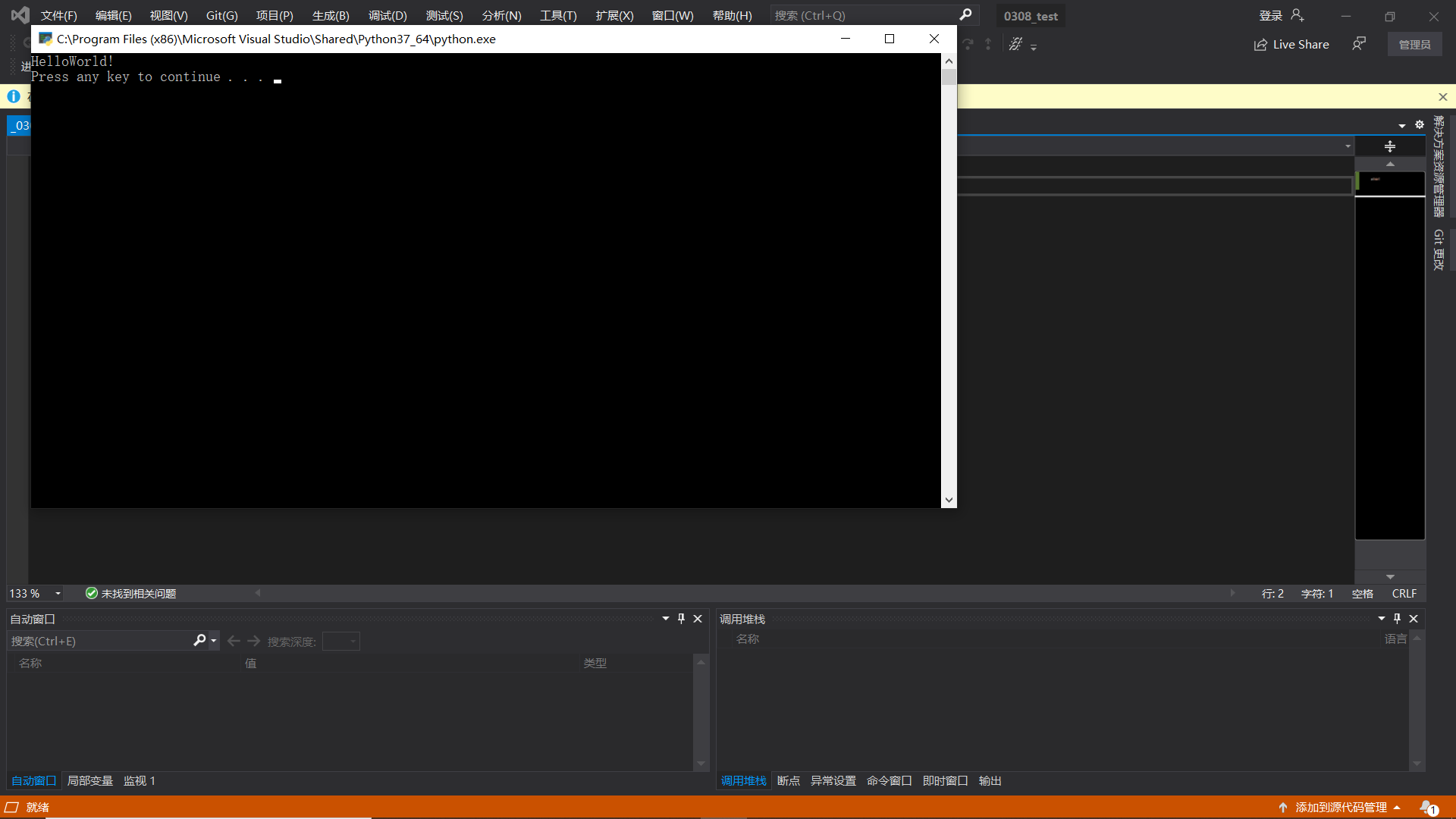
Task: Toggle pin on the Call Stack panel
Action: (x=1397, y=619)
